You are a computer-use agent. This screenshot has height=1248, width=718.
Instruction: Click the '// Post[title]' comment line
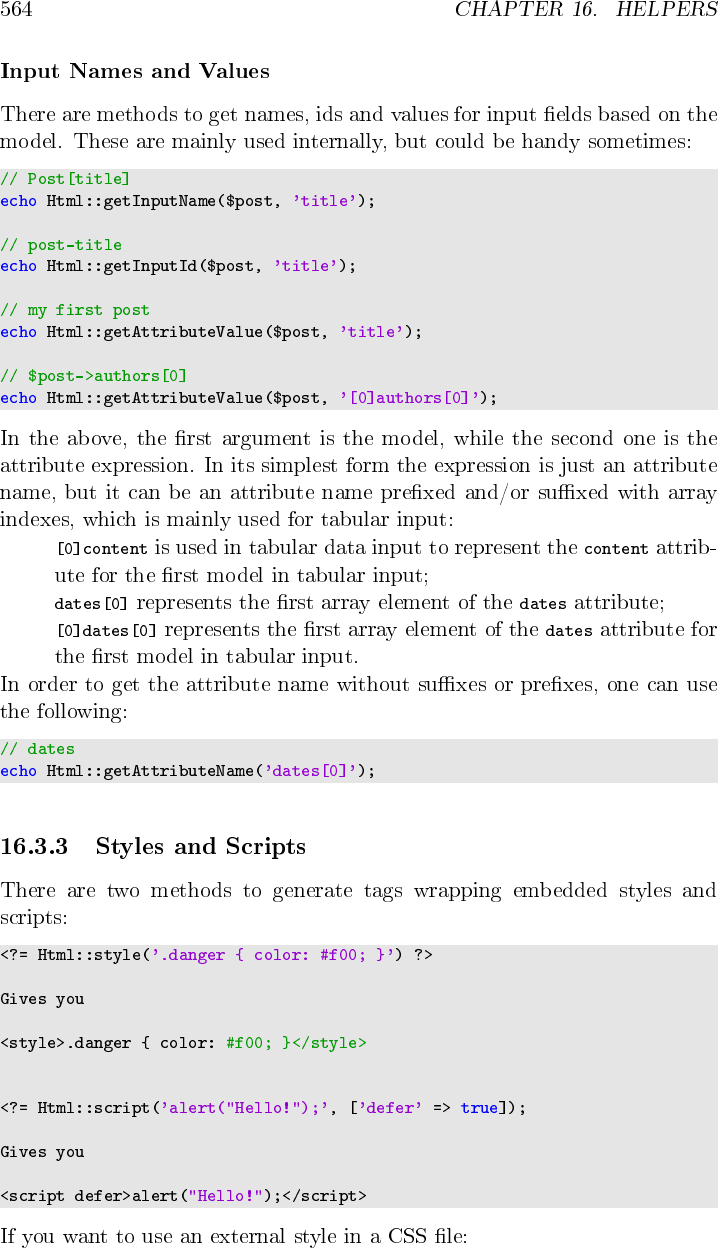[65, 179]
